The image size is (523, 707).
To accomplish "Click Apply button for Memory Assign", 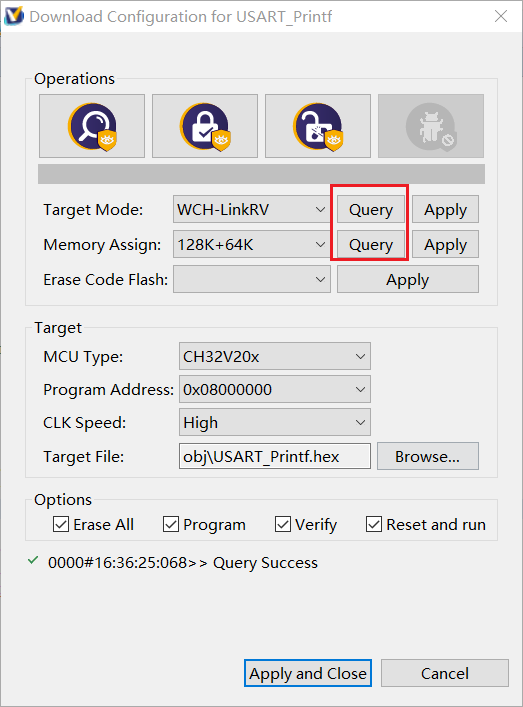I will (445, 244).
